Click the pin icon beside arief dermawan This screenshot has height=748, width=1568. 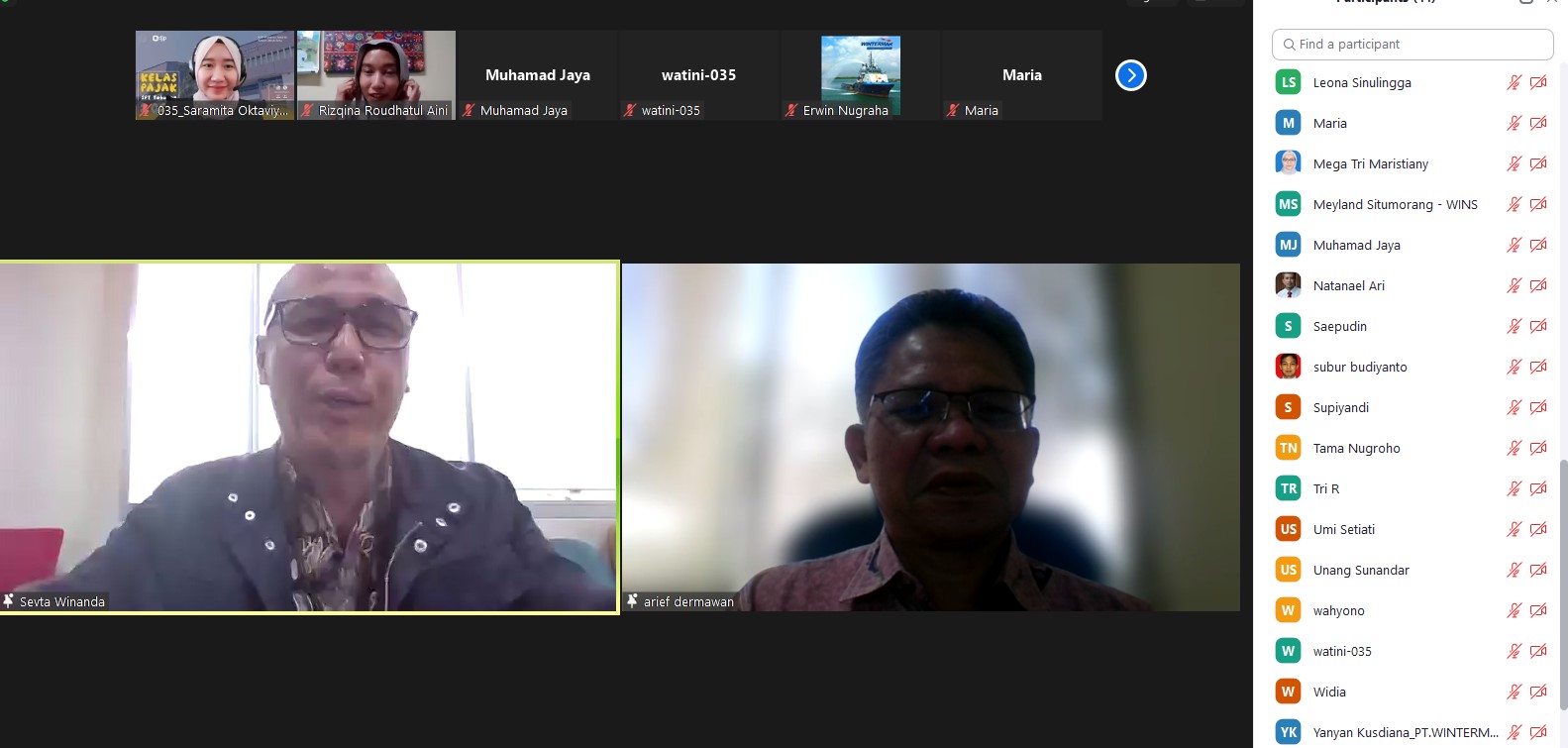pos(632,600)
